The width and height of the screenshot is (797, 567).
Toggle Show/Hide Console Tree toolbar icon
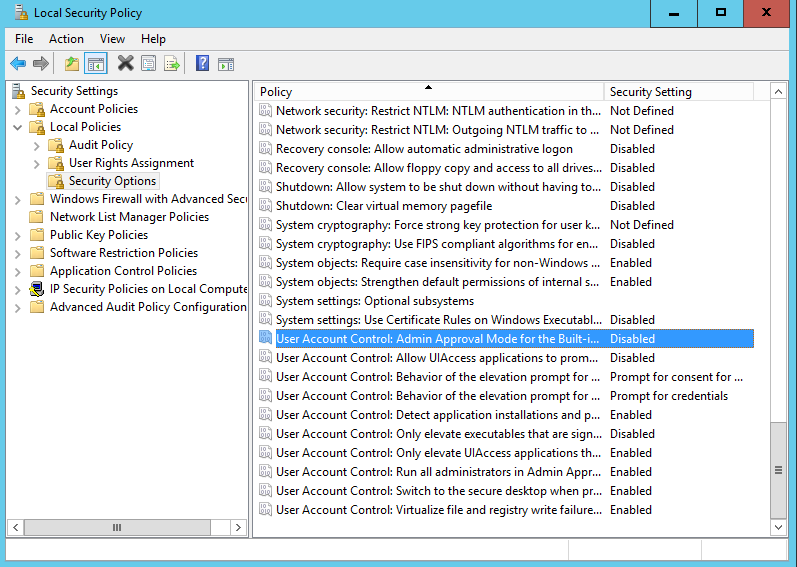(96, 64)
